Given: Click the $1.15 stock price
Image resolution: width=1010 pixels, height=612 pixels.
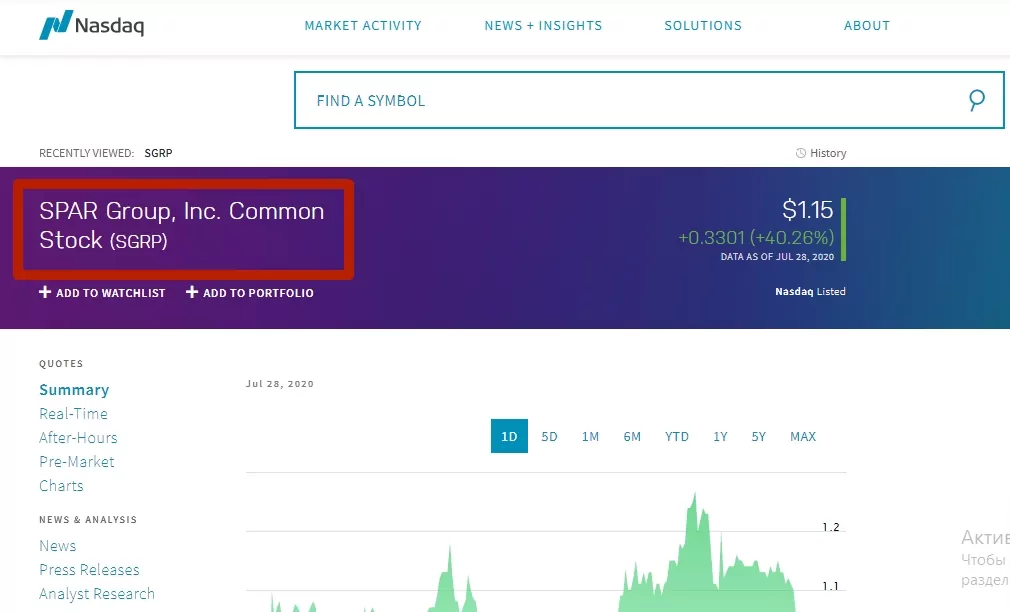Looking at the screenshot, I should [x=807, y=210].
